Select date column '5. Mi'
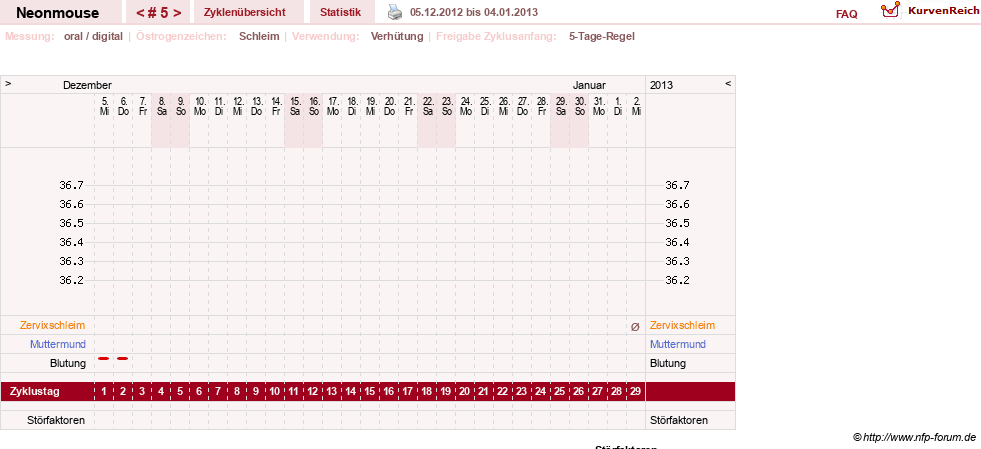 pos(104,106)
